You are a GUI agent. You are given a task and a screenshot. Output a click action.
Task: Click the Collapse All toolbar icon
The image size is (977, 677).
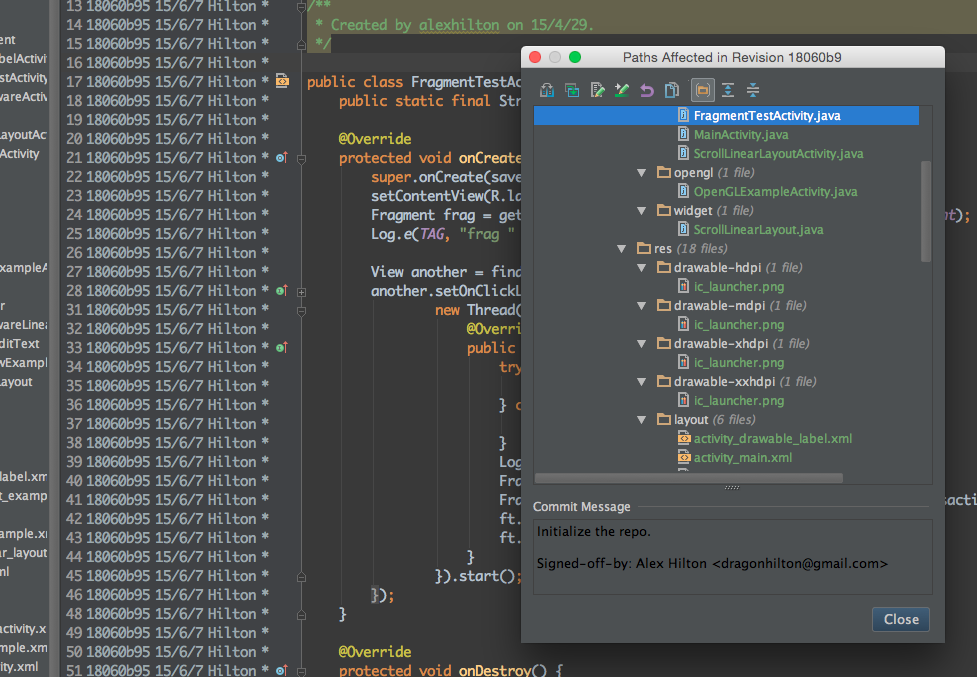(x=753, y=90)
